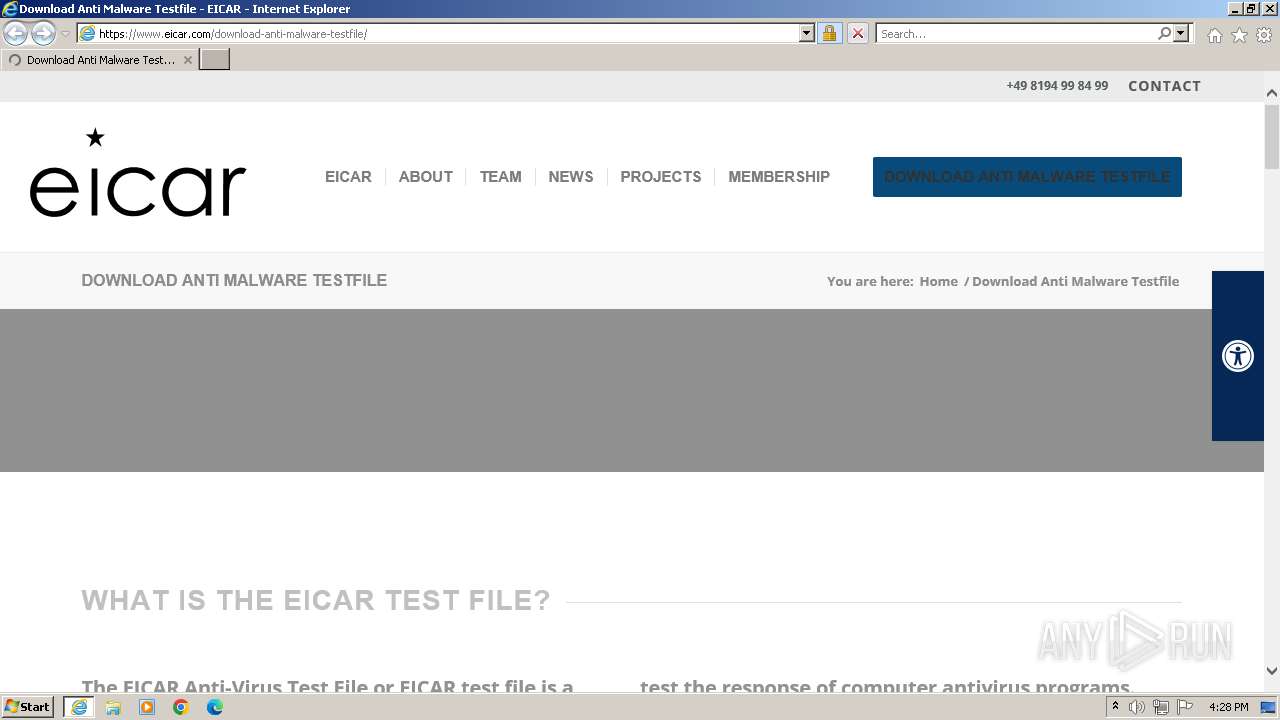The image size is (1280, 720).
Task: Open the Chrome taskbar icon
Action: tap(181, 707)
